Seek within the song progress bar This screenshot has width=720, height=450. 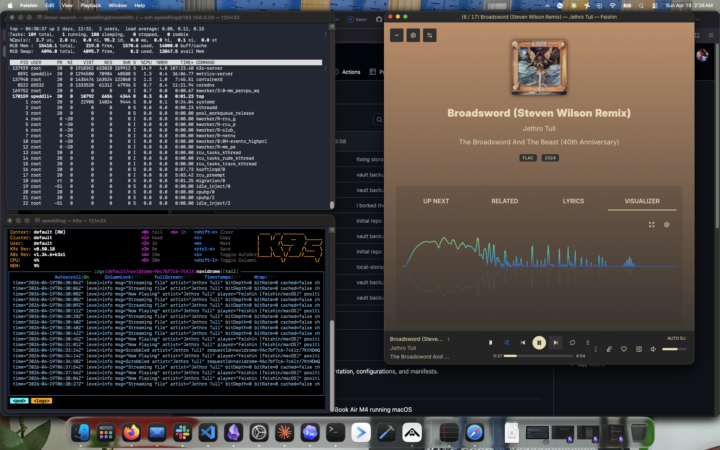(x=538, y=356)
